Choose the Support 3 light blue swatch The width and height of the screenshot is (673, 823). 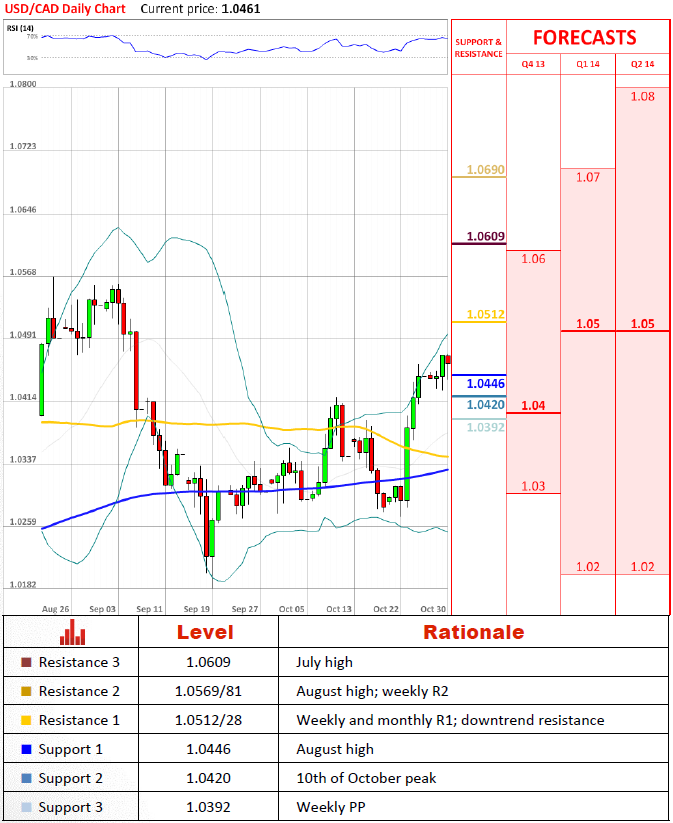point(25,807)
